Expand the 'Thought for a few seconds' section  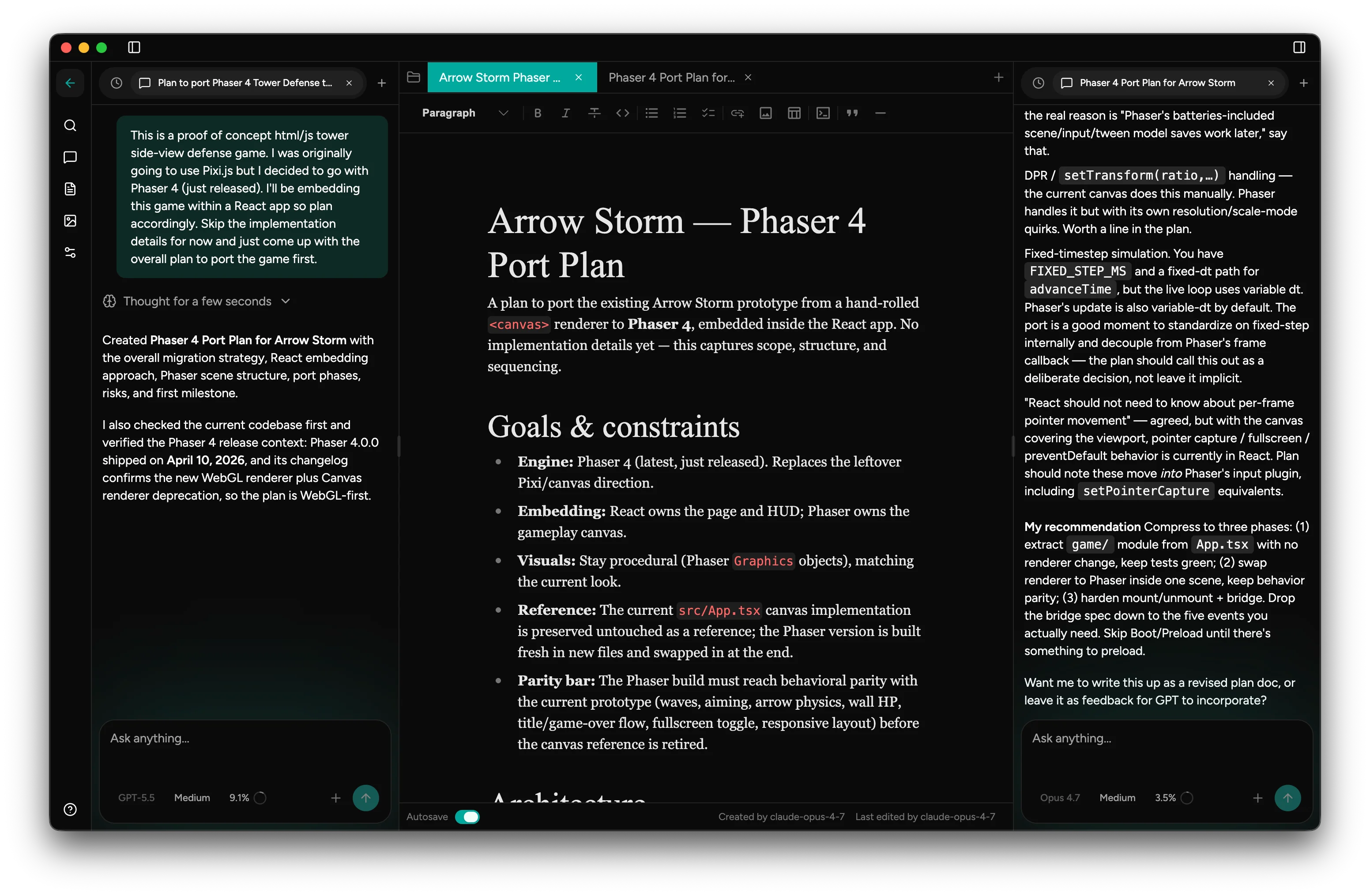click(197, 301)
